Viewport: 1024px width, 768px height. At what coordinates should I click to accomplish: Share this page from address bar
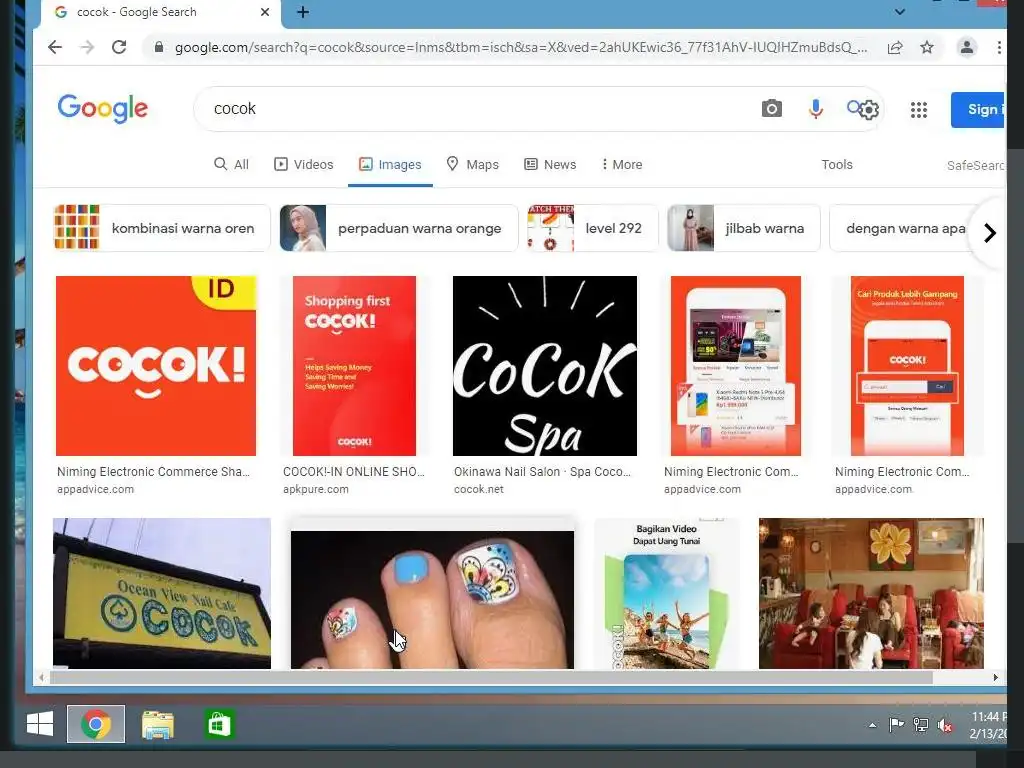[895, 47]
